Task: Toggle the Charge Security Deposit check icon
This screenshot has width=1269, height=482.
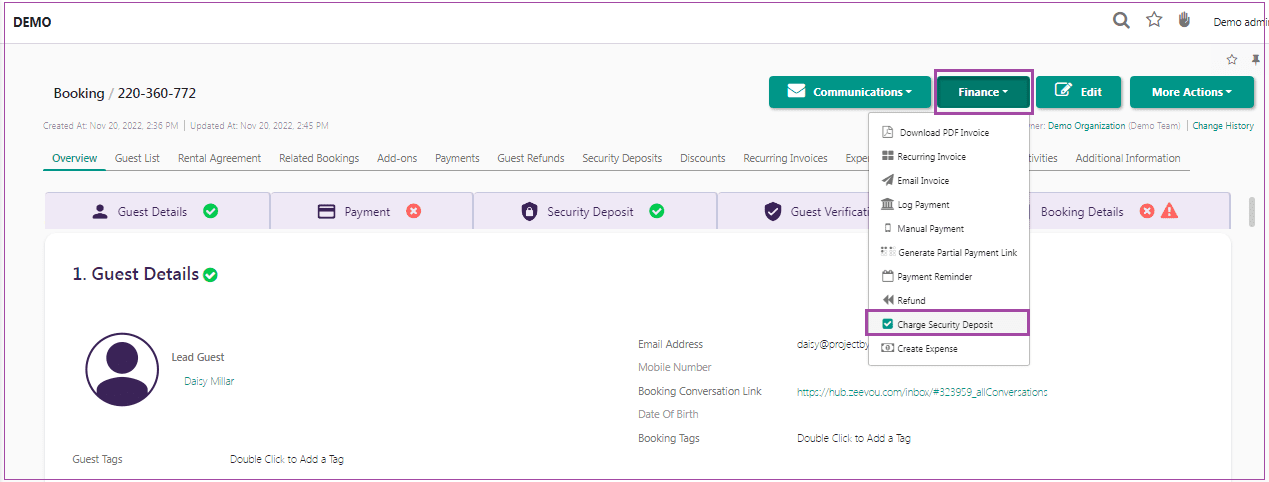Action: (x=888, y=324)
